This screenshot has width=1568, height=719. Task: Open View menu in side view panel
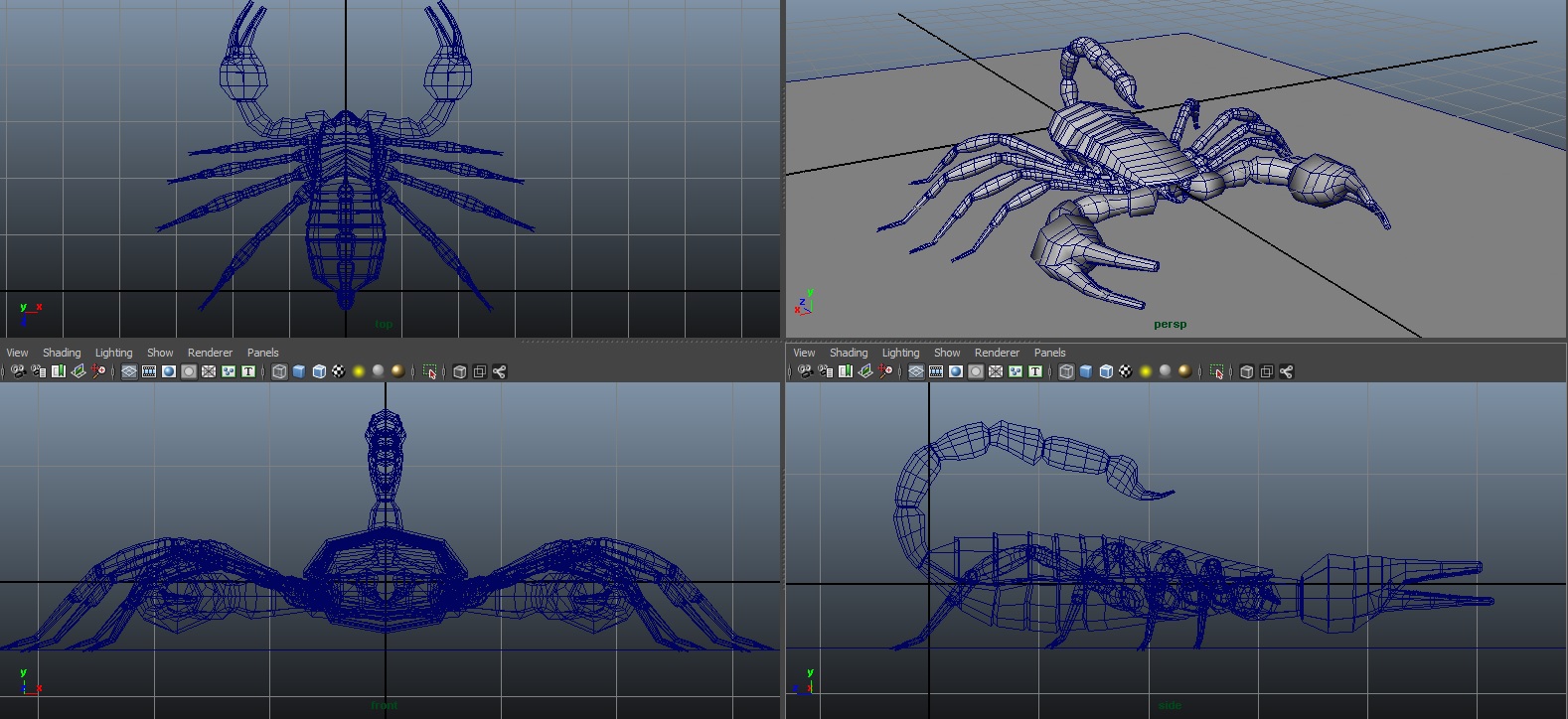coord(804,353)
